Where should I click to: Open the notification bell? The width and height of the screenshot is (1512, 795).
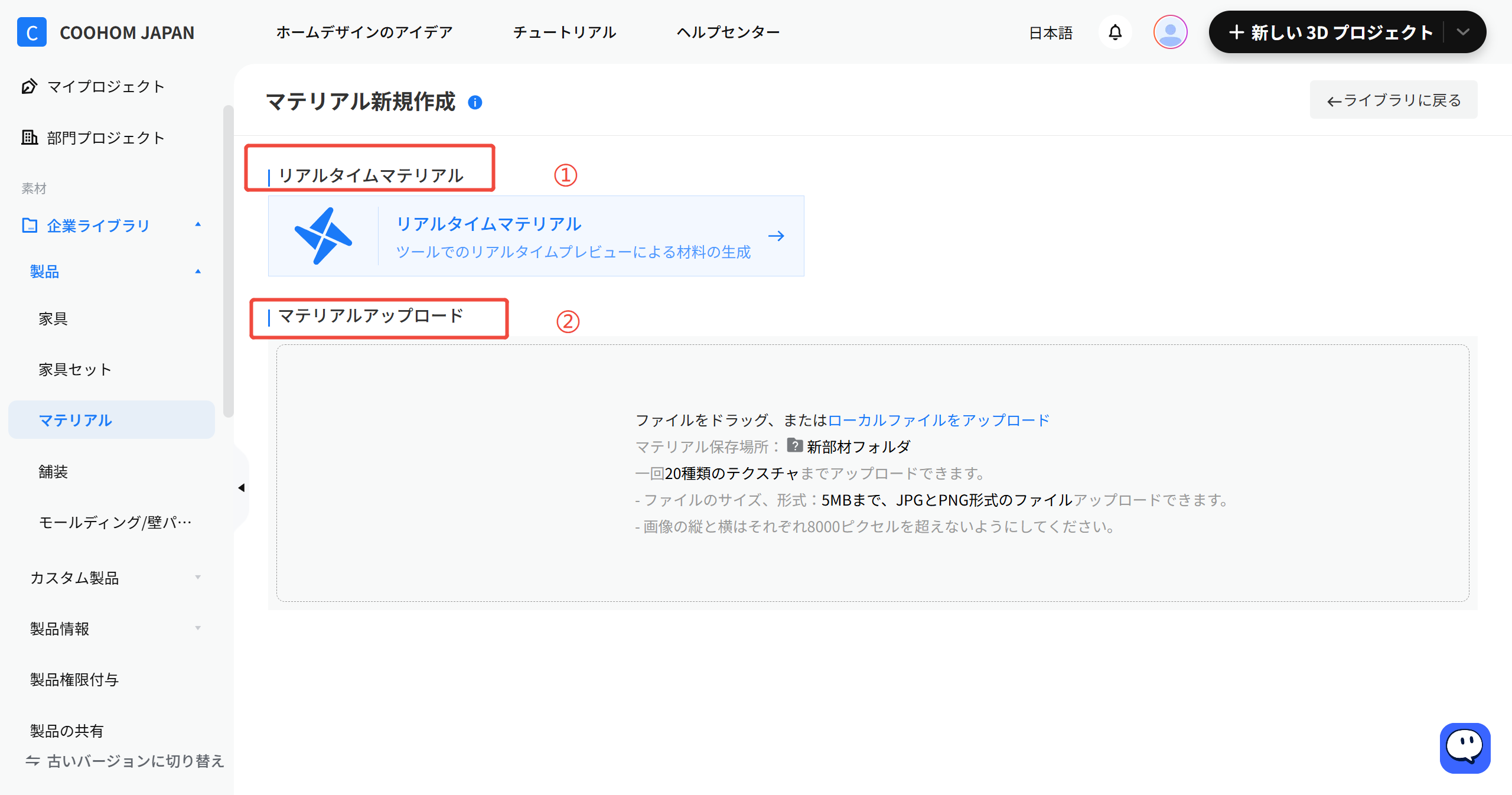tap(1115, 32)
